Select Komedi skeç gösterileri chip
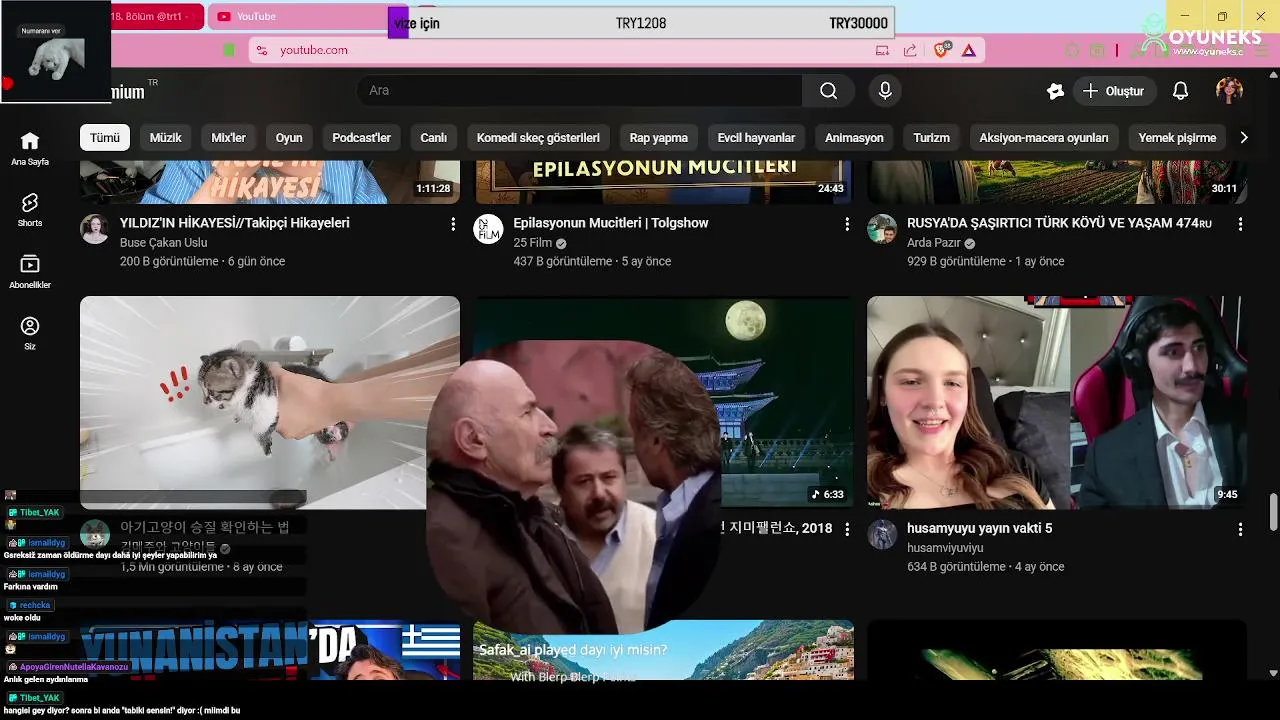The height and width of the screenshot is (720, 1280). tap(538, 138)
